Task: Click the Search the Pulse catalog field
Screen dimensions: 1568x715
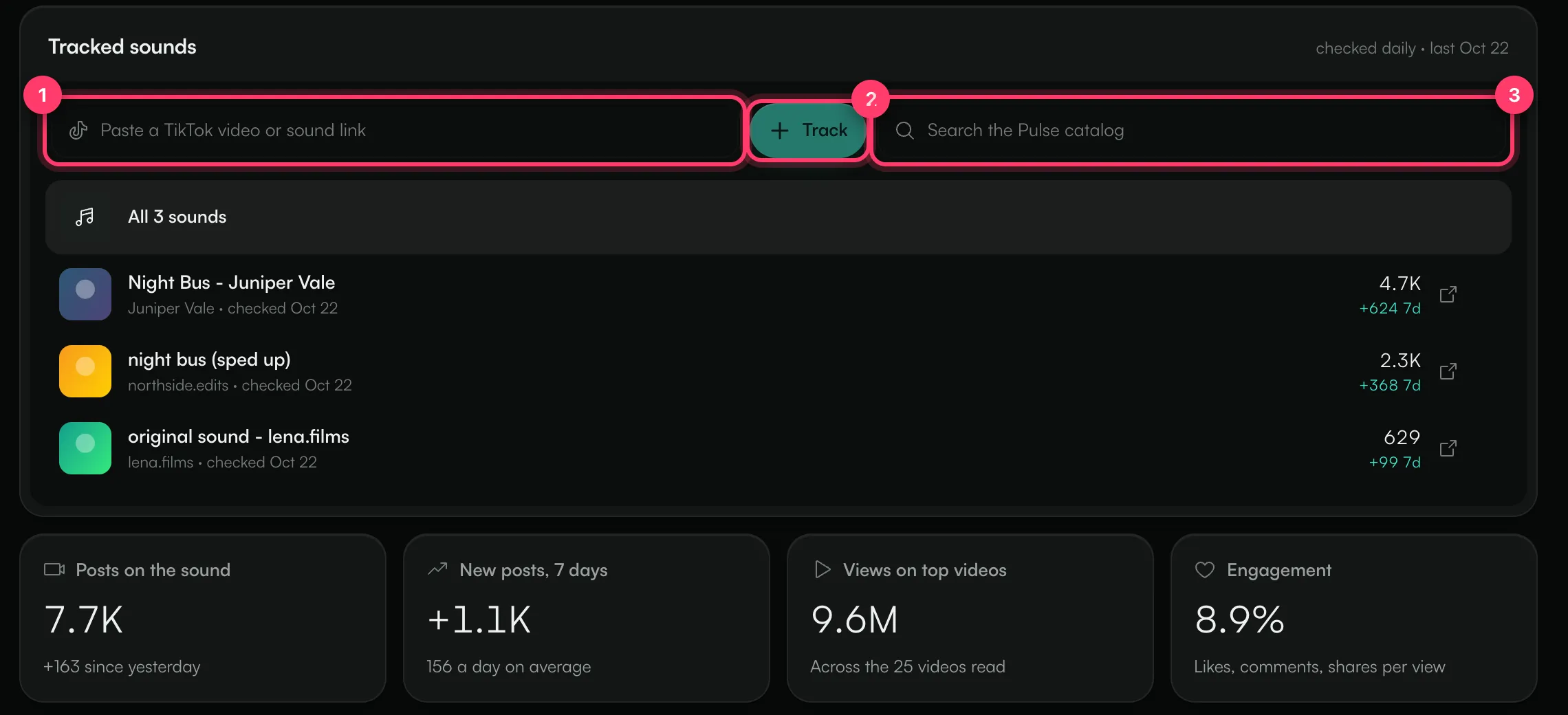Action: (x=1192, y=131)
